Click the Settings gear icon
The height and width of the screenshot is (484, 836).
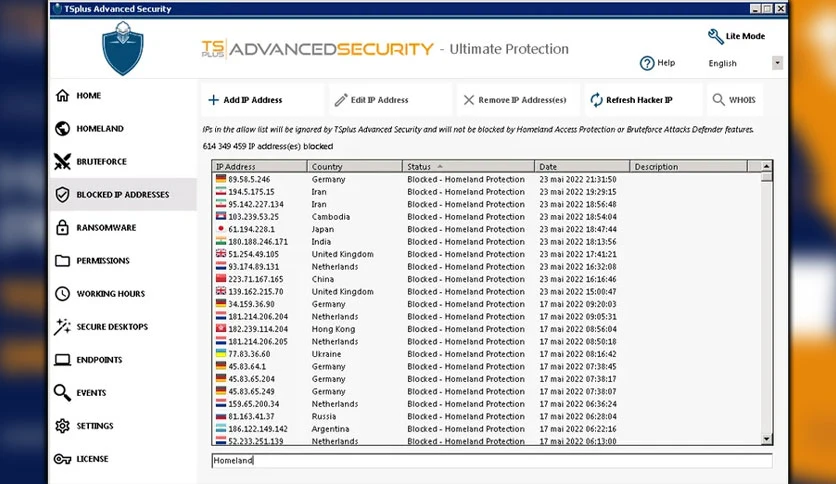[62, 426]
